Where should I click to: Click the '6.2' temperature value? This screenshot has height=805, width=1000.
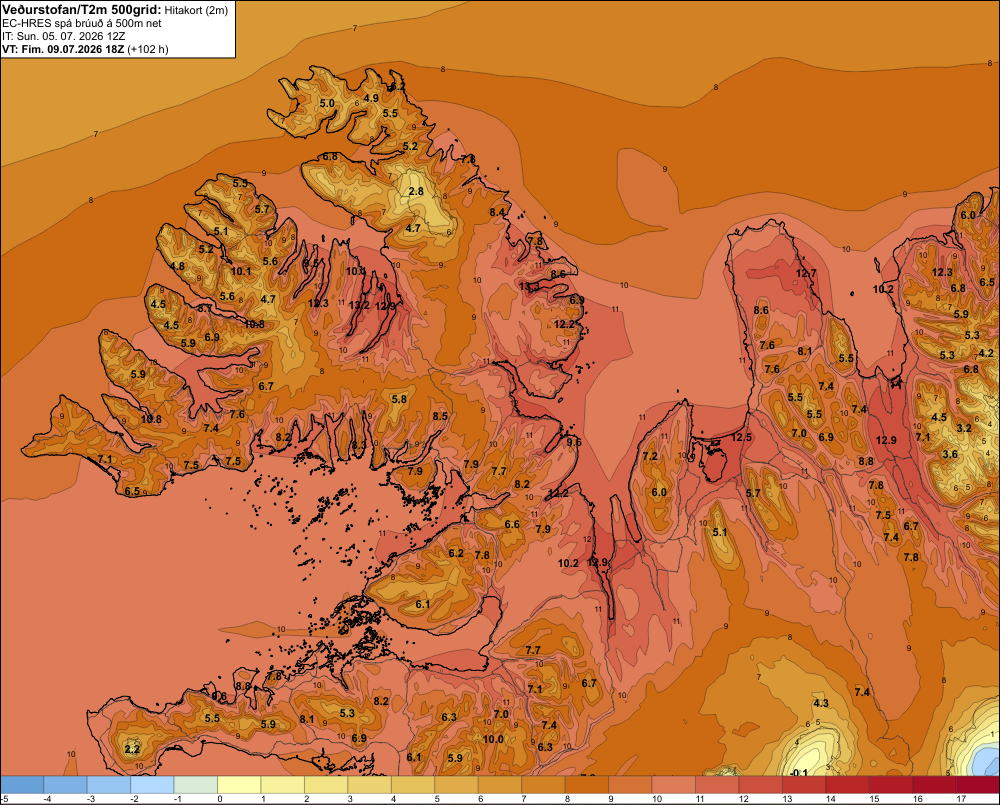pyautogui.click(x=456, y=553)
